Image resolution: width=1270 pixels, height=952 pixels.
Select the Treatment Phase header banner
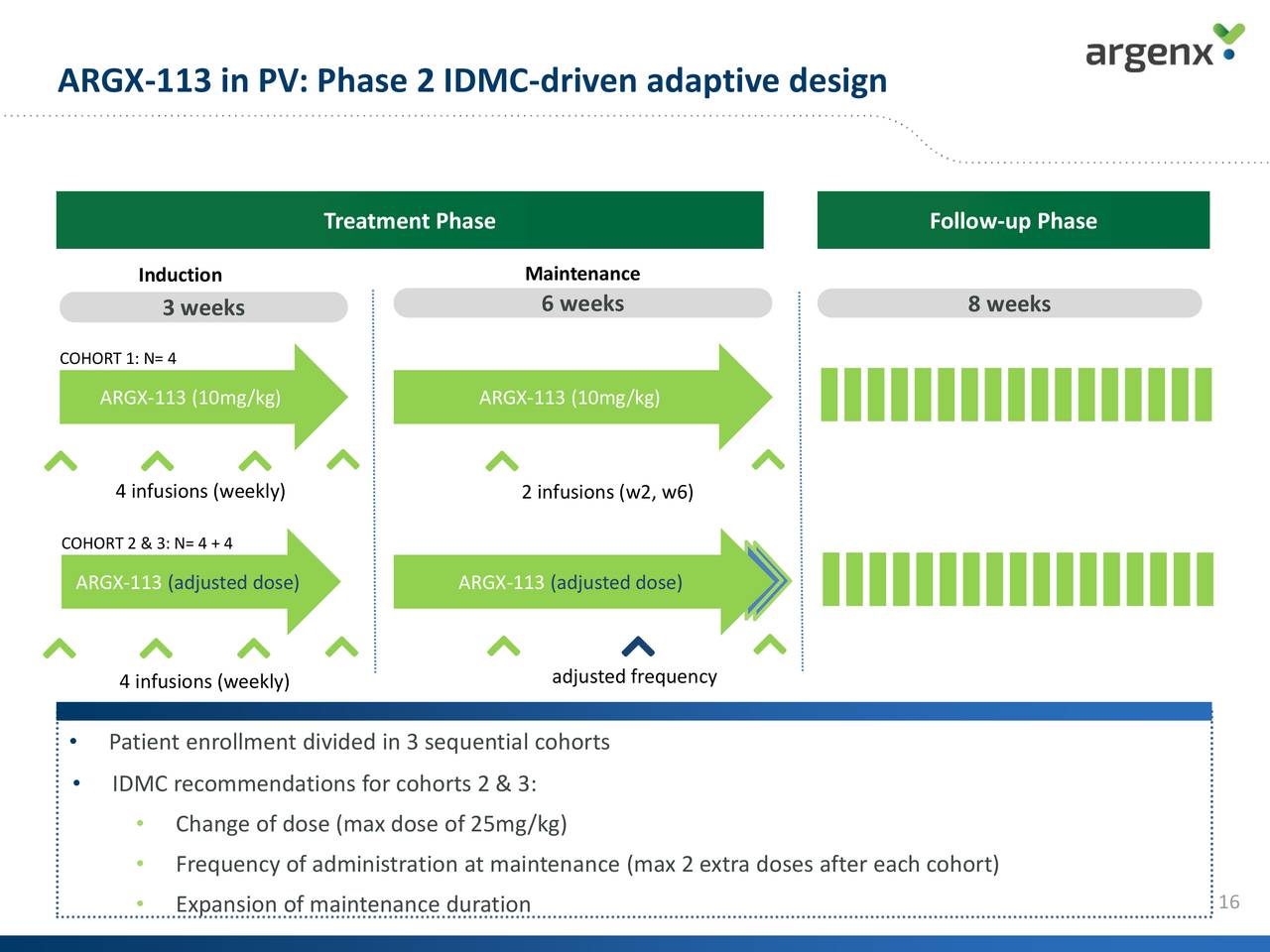(x=409, y=220)
